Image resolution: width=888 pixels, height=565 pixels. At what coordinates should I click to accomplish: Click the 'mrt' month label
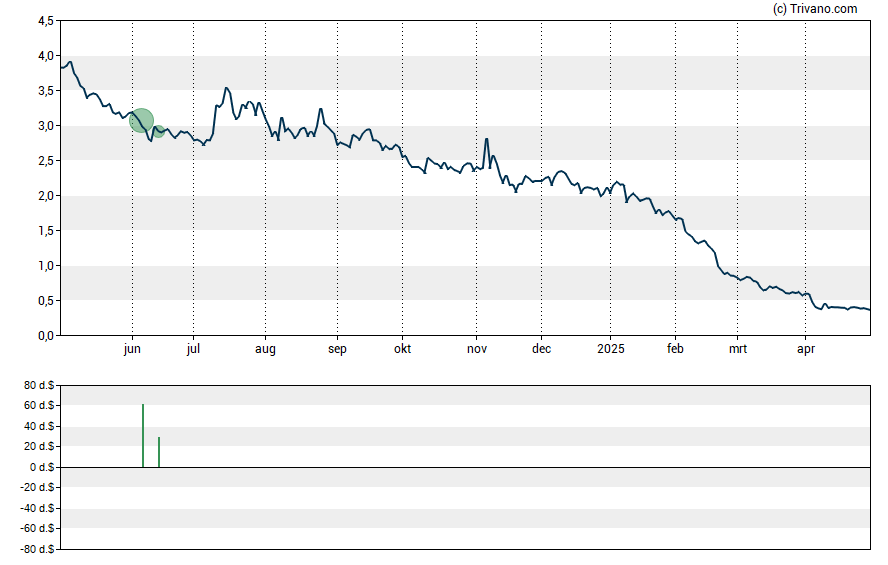click(x=737, y=349)
